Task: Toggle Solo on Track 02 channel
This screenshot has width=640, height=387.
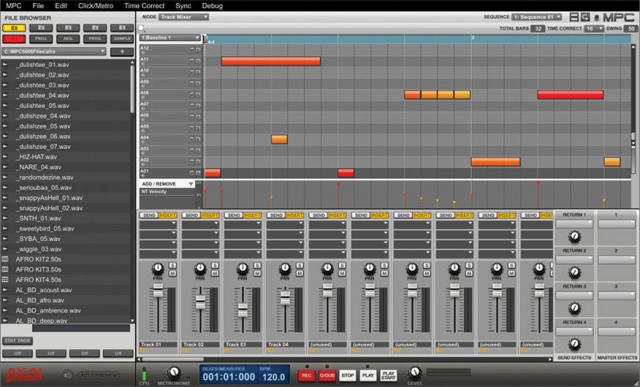Action: point(215,266)
